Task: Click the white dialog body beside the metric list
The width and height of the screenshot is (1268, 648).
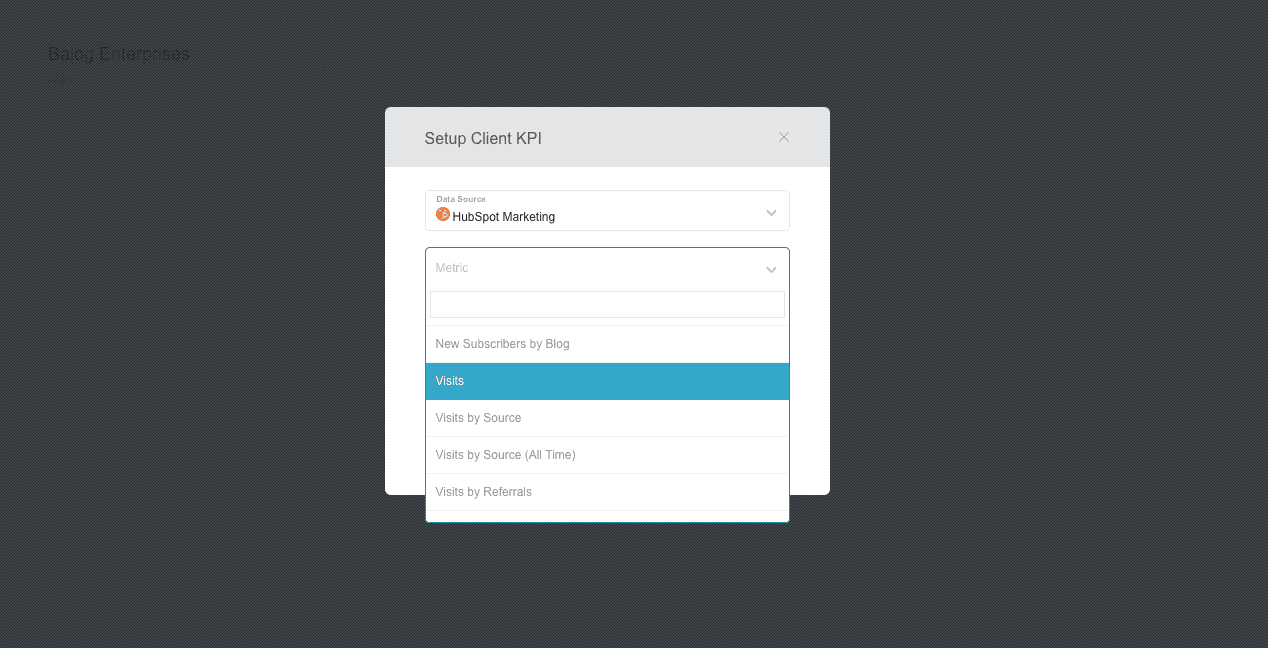Action: [808, 400]
